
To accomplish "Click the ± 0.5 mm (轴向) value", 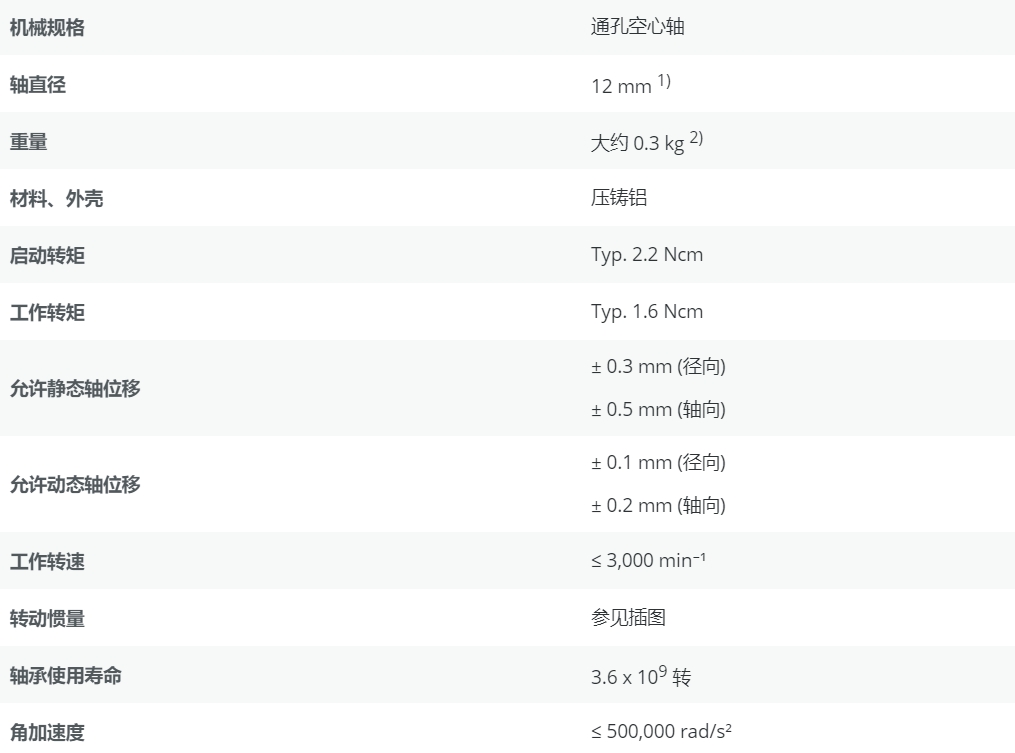I will click(x=658, y=410).
